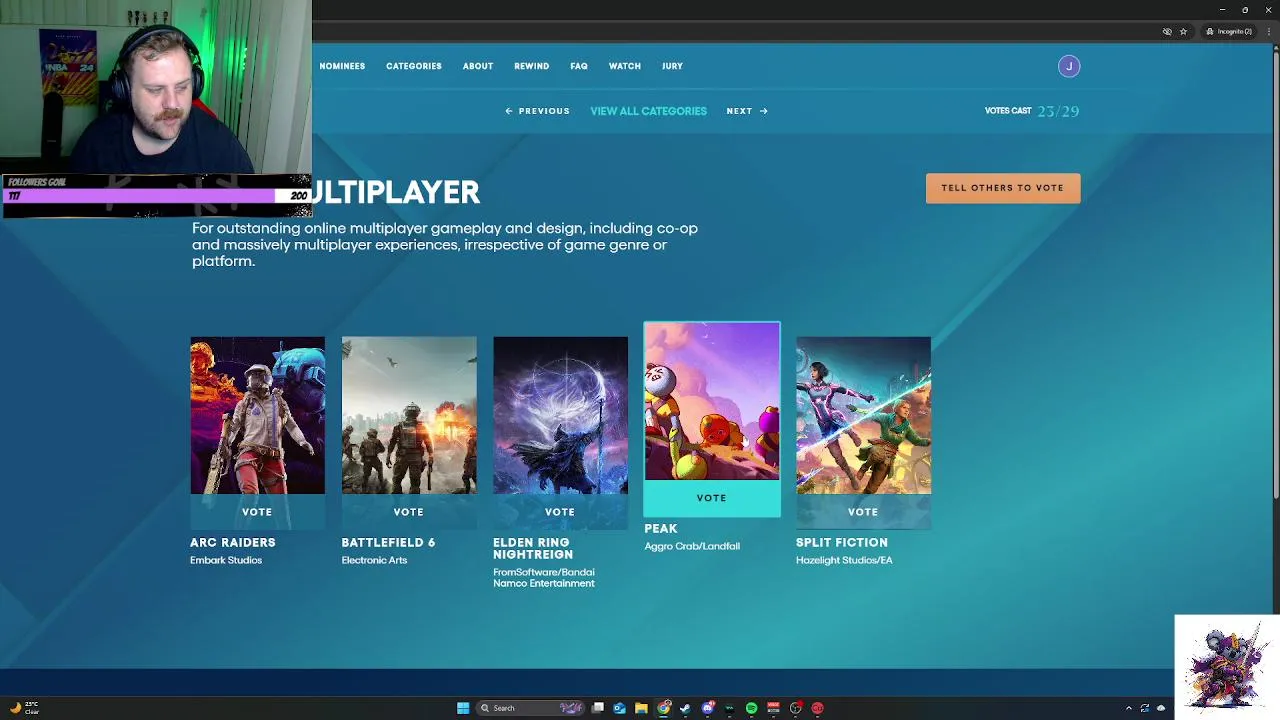Open Discord from the taskbar
The width and height of the screenshot is (1280, 720).
point(707,708)
